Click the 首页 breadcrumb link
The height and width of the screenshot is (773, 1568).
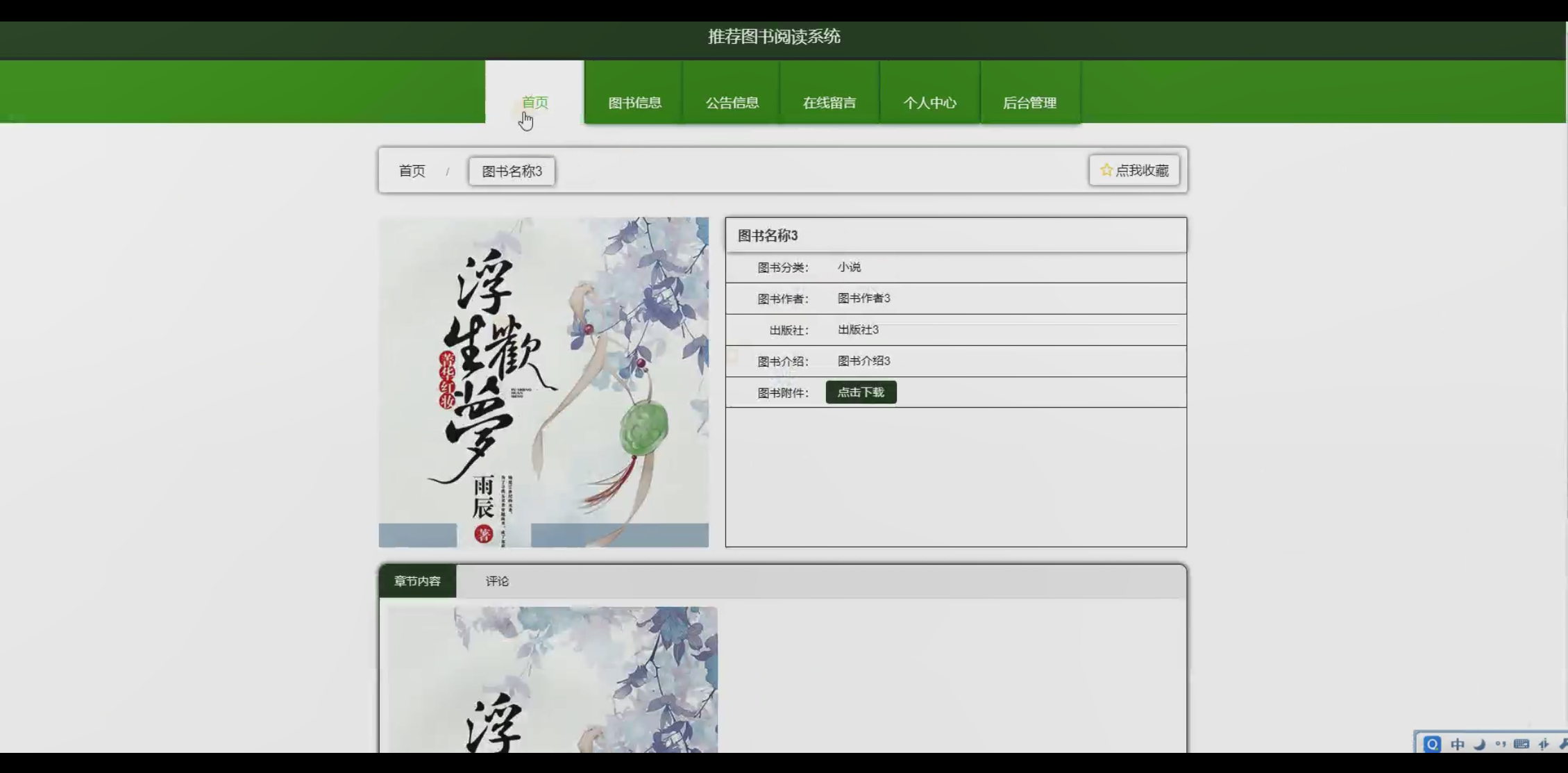click(412, 171)
